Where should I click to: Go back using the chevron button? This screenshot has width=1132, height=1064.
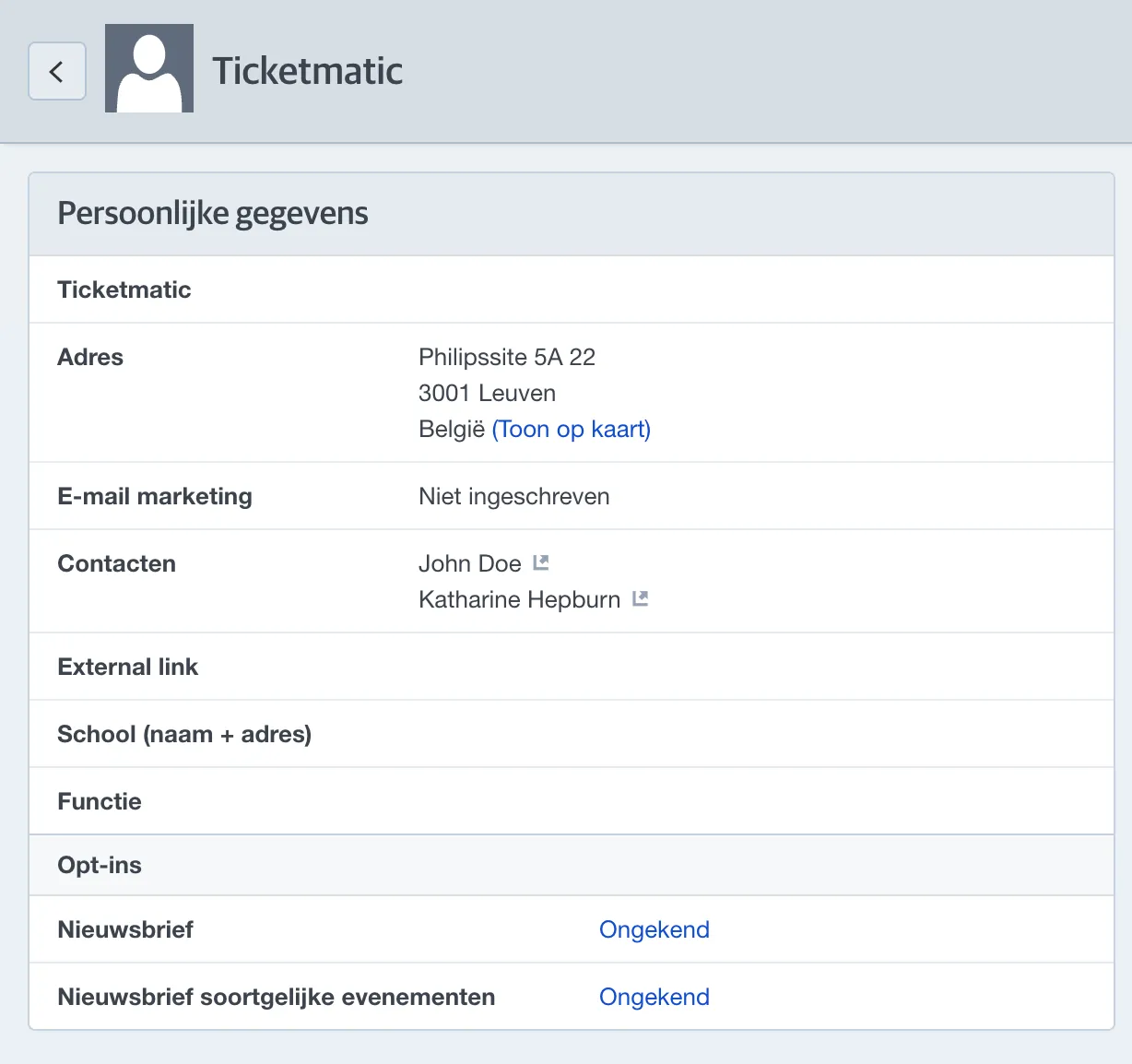[x=57, y=71]
